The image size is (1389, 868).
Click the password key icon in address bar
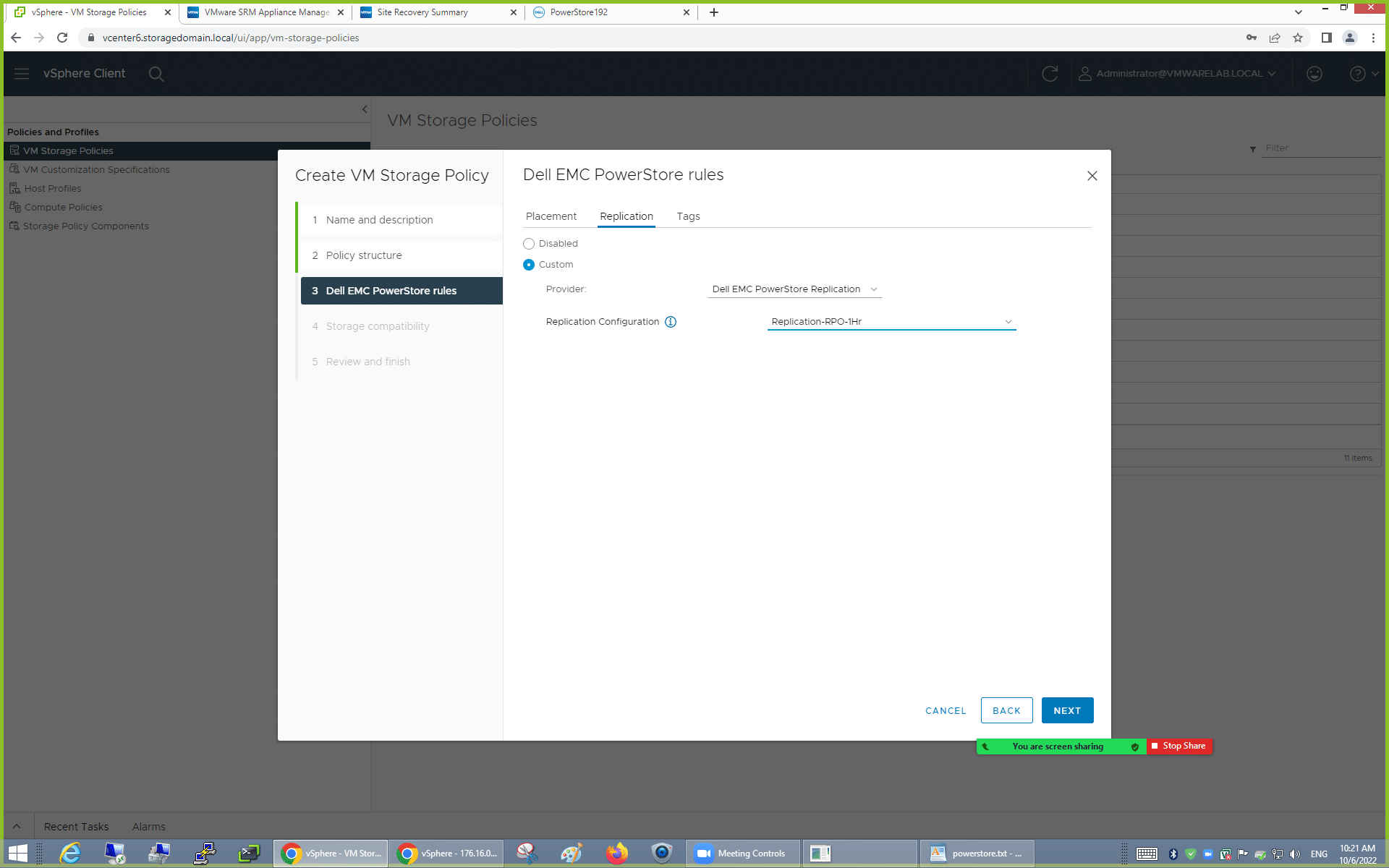coord(1252,38)
